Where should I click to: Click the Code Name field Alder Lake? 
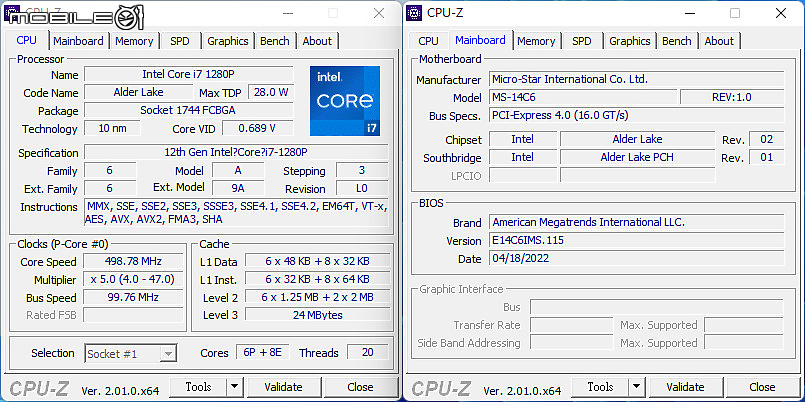(x=139, y=92)
